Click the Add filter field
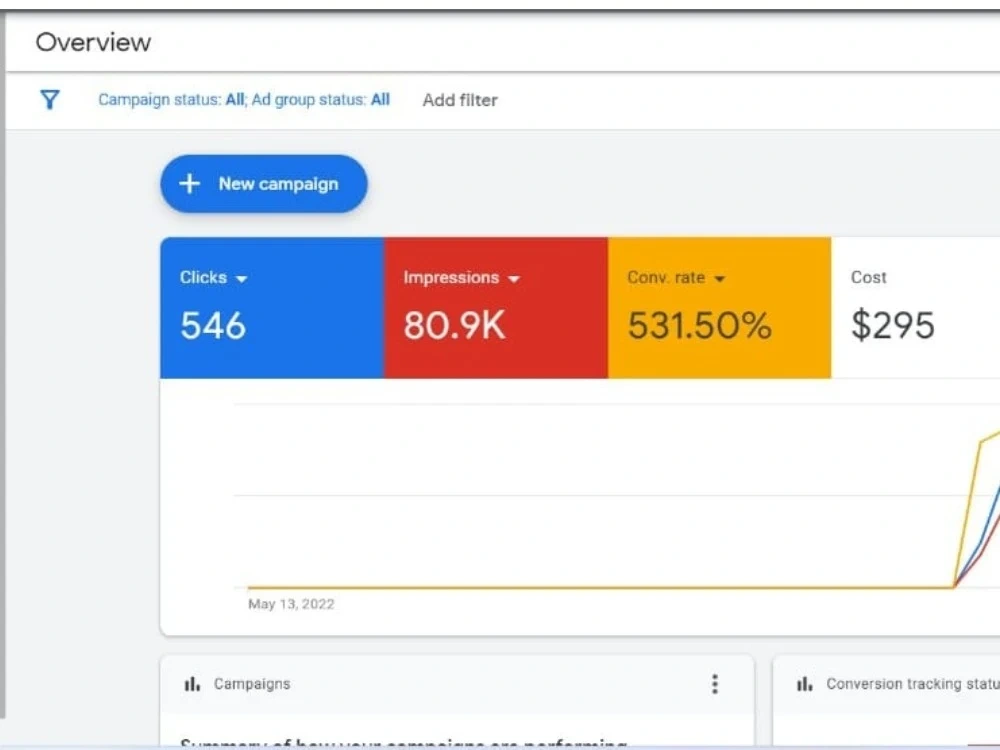Viewport: 1000px width, 750px height. tap(460, 100)
